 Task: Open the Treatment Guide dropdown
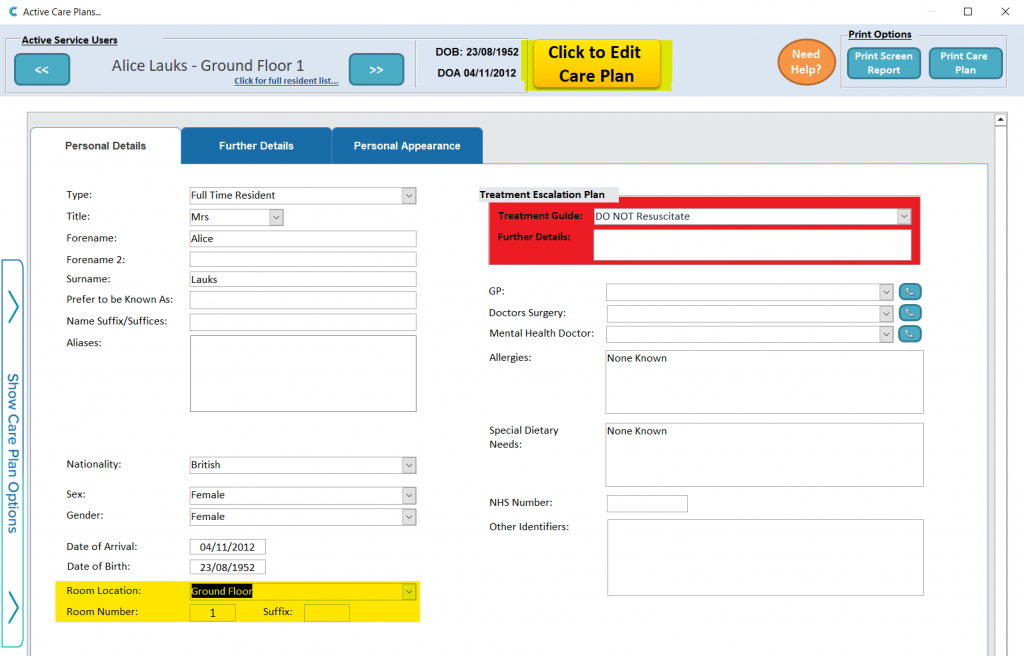(903, 216)
